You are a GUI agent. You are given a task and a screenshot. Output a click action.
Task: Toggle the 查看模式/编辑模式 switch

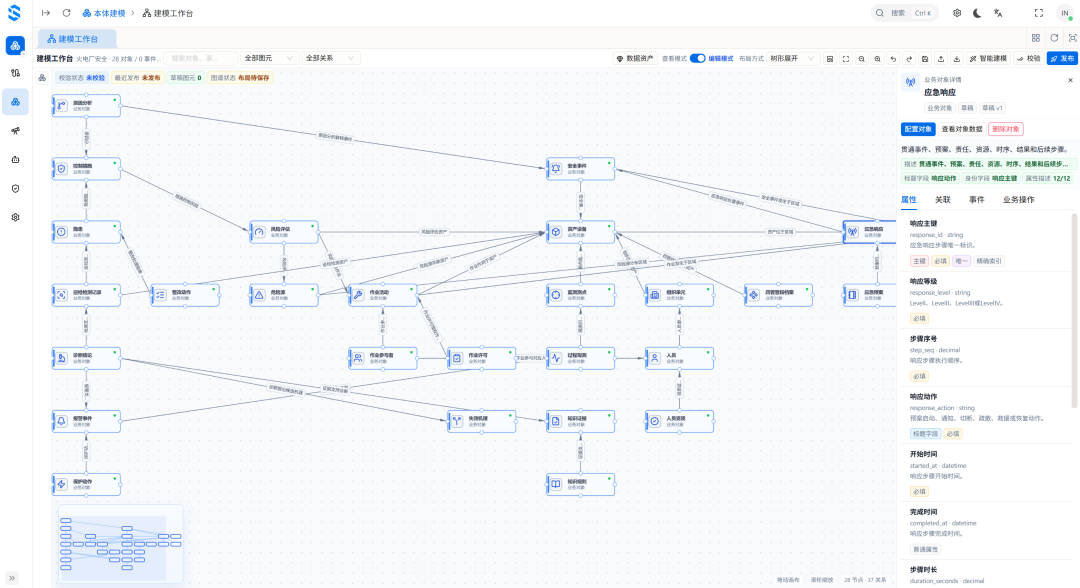click(698, 59)
